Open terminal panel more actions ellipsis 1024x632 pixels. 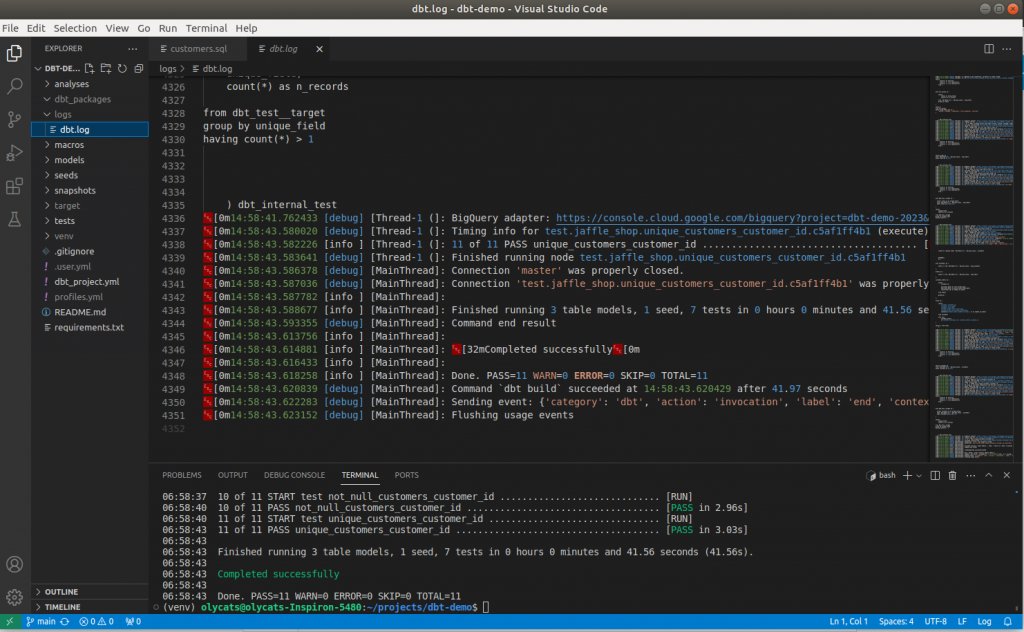coord(970,475)
